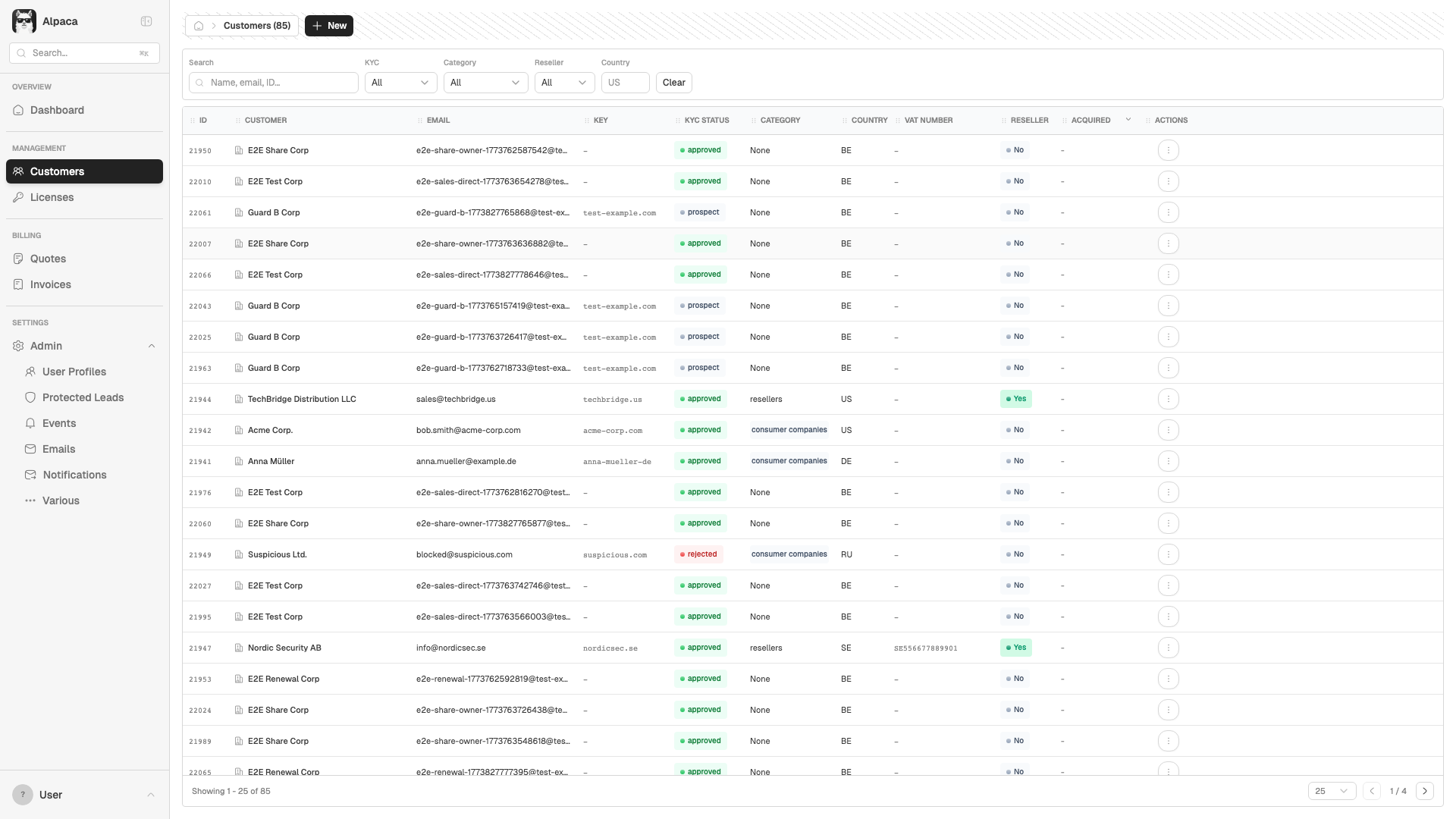
Task: Open the Notifications admin section
Action: pos(74,475)
